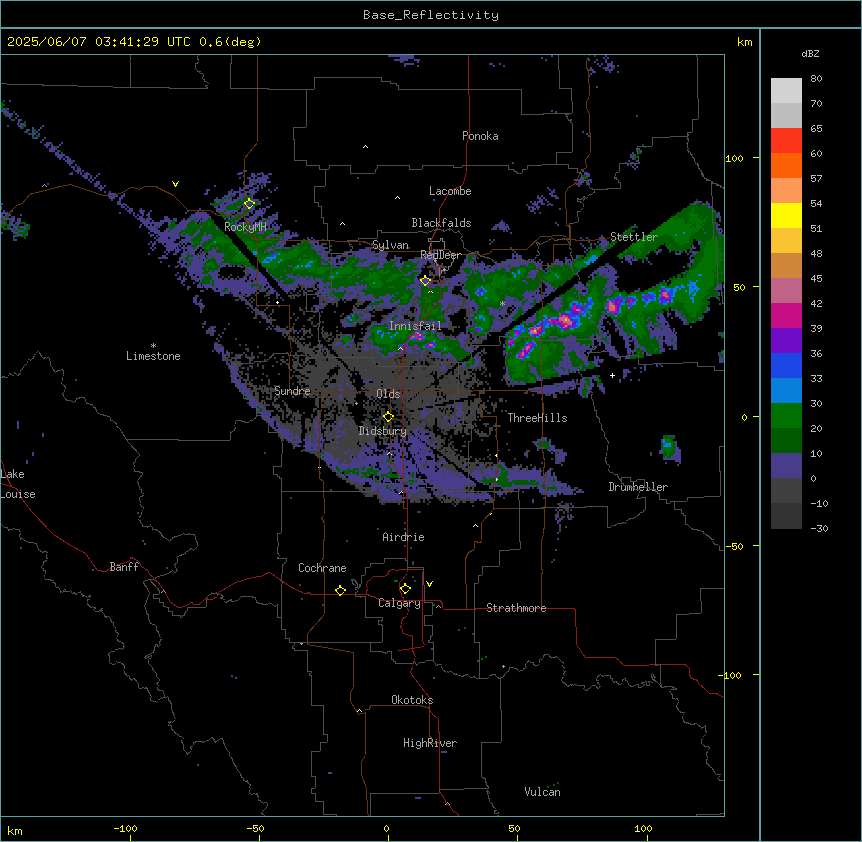Click the RedDeer city label
This screenshot has height=842, width=862.
click(x=440, y=255)
